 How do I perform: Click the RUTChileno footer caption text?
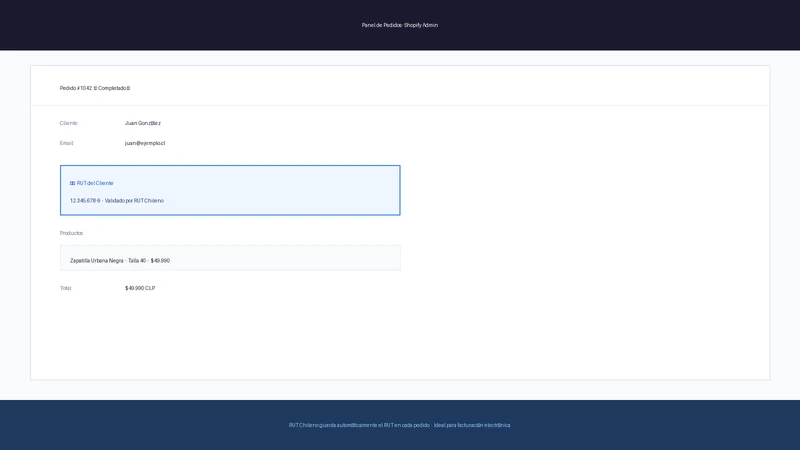(399, 425)
